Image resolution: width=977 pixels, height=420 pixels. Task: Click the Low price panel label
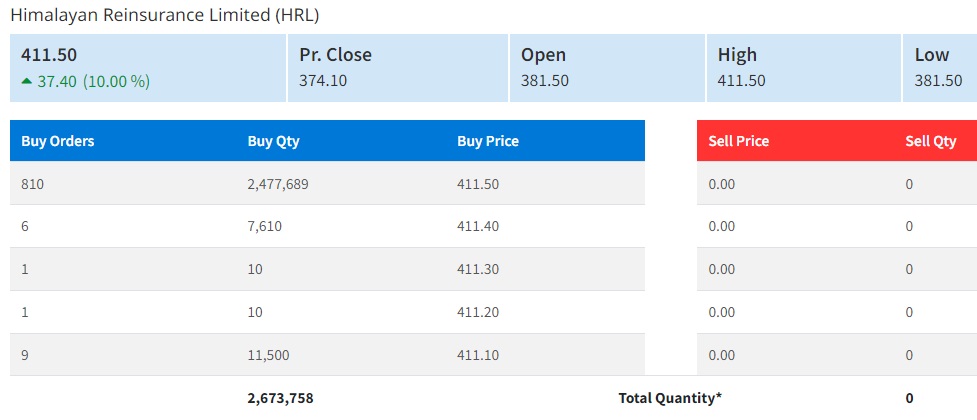point(932,55)
